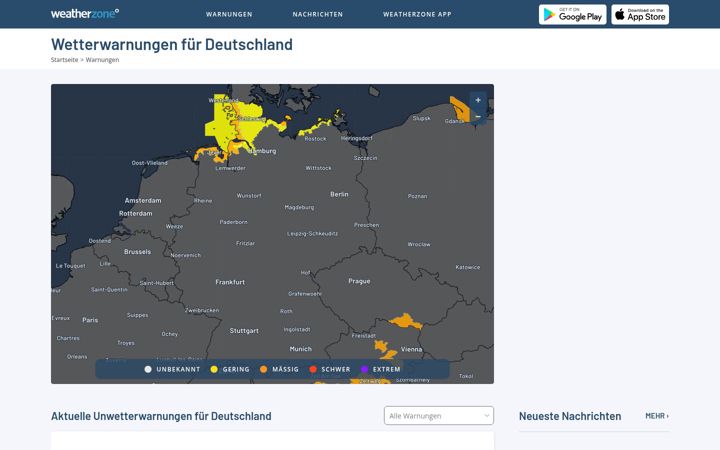Image resolution: width=720 pixels, height=450 pixels.
Task: Click the Slupsk label on the map
Action: point(422,118)
